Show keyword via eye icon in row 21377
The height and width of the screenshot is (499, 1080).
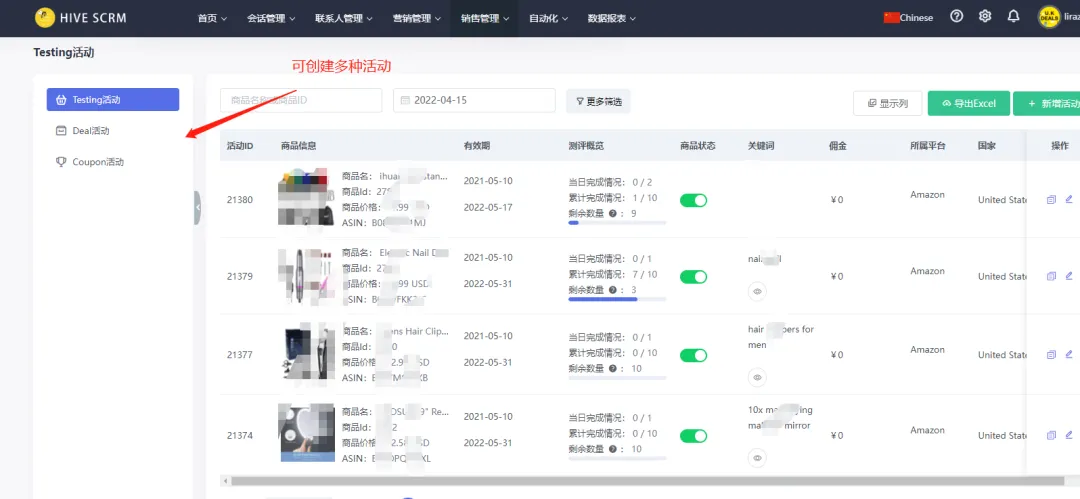[757, 378]
